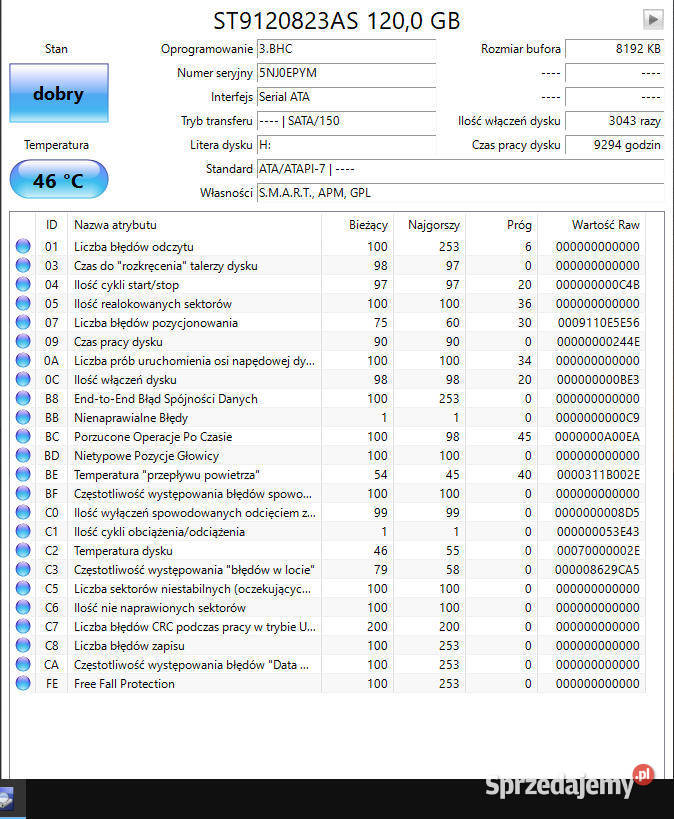Select 'Nienaprawialne Błędy' attribute name

pos(131,418)
